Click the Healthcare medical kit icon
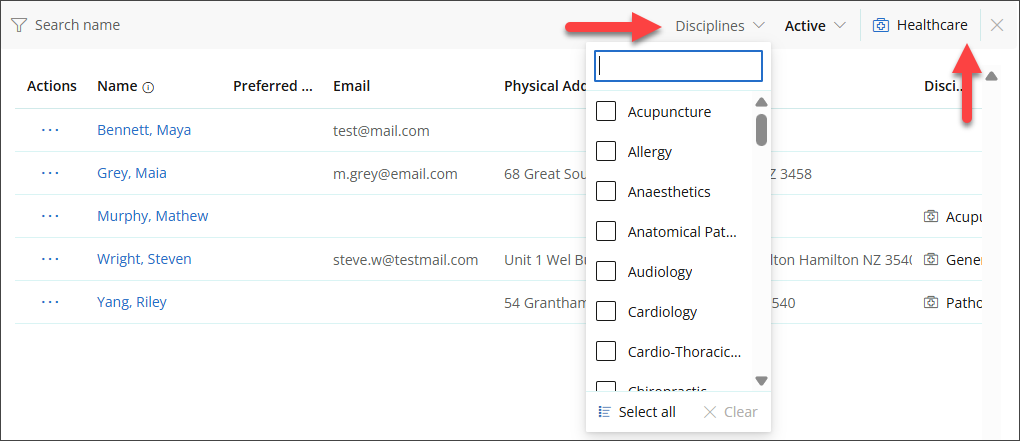The image size is (1020, 441). (881, 25)
